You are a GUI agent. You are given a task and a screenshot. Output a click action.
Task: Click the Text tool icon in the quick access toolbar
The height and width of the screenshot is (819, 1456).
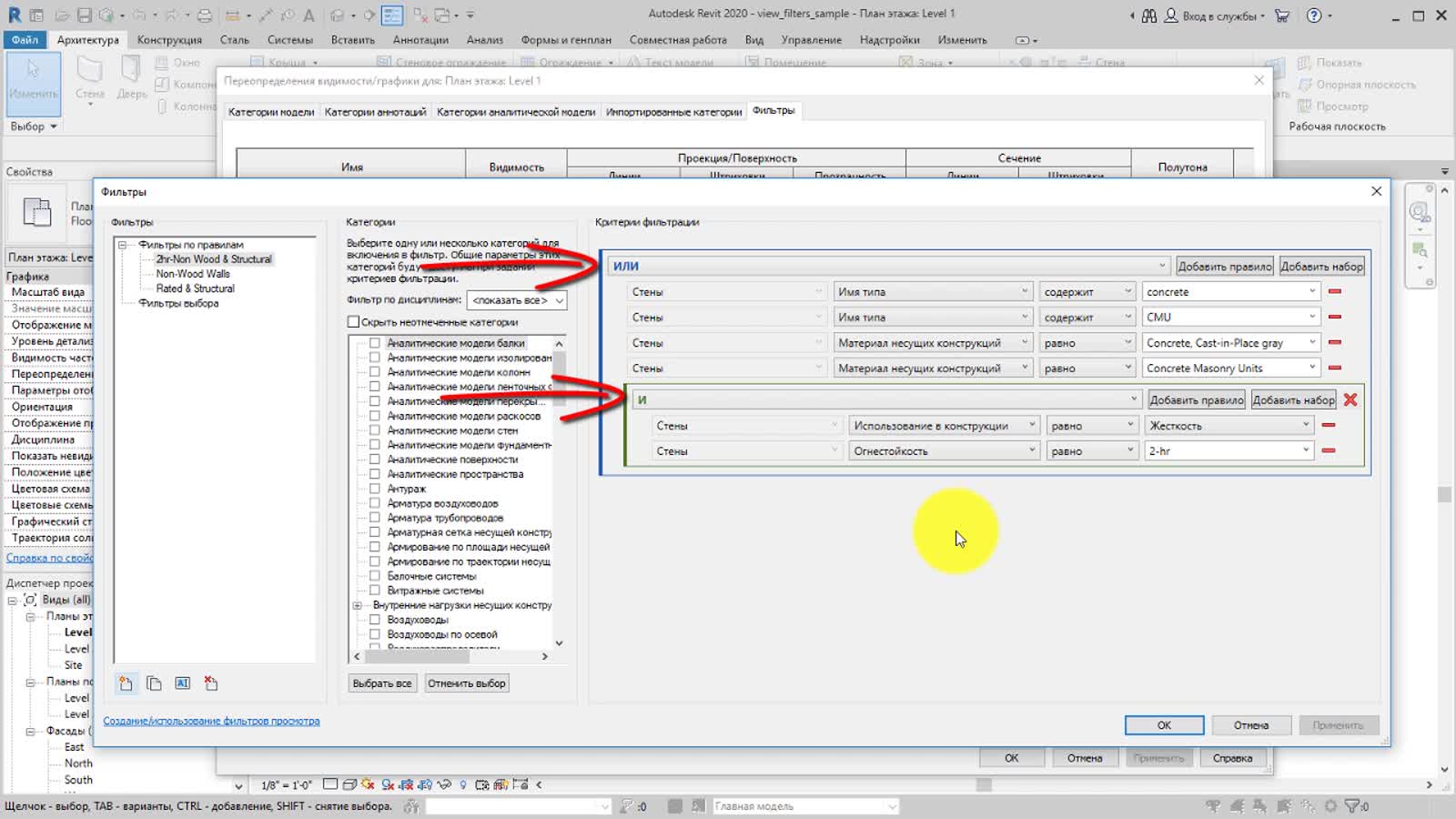(x=308, y=15)
